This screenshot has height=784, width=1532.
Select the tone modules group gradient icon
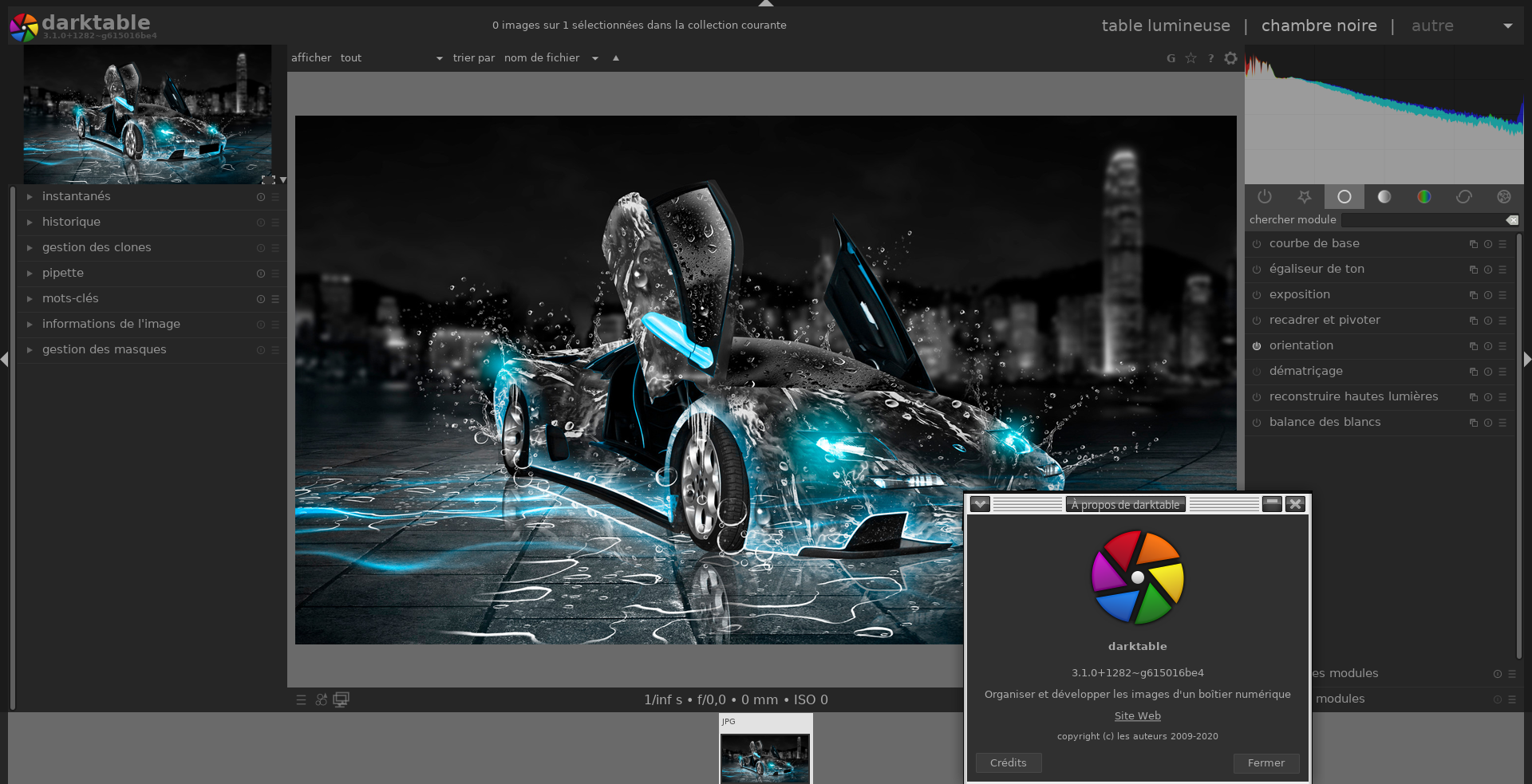[x=1384, y=196]
